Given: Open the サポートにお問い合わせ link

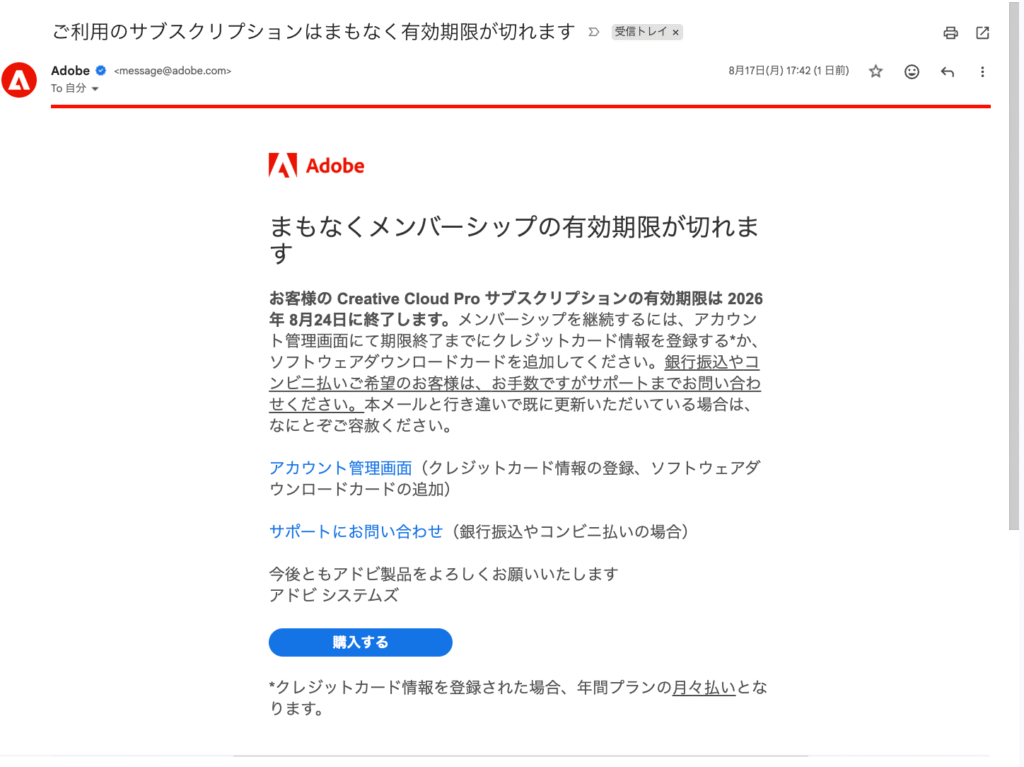Looking at the screenshot, I should (356, 531).
